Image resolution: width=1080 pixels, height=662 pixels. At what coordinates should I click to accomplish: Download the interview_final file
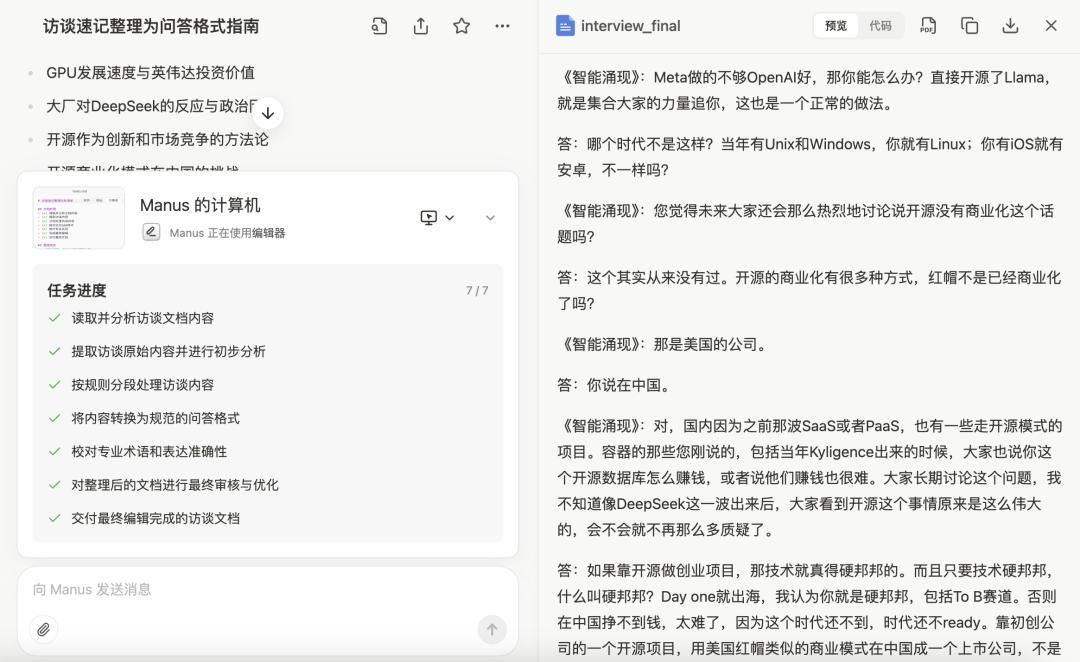[x=1010, y=26]
